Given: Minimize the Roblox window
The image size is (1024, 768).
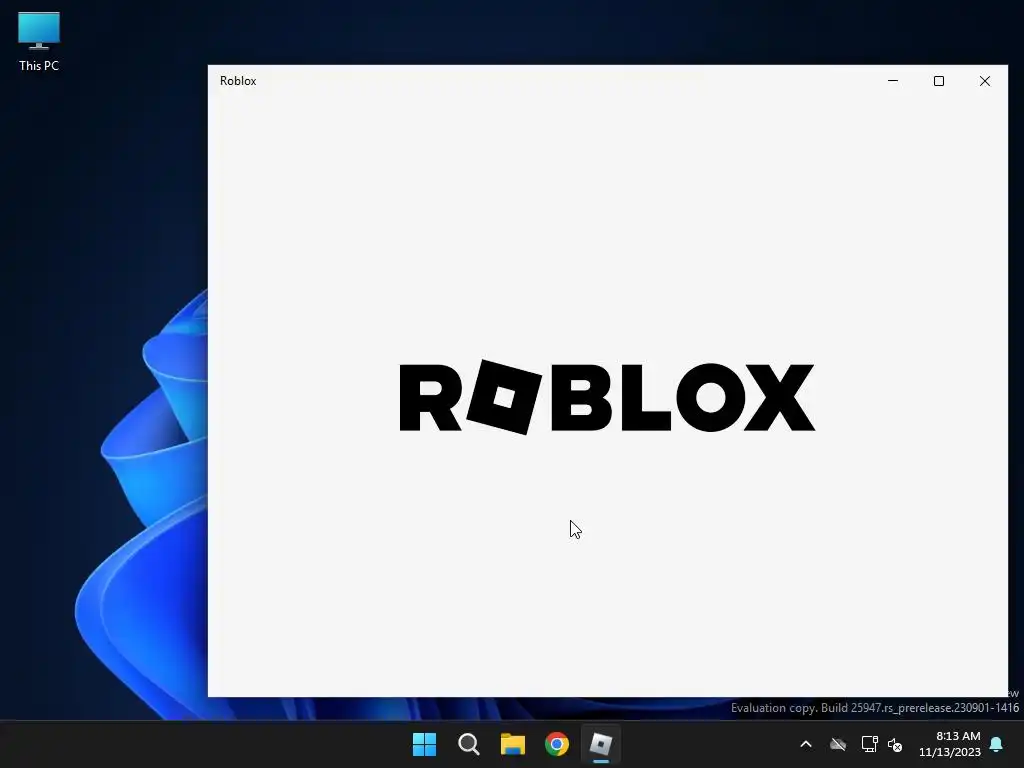Looking at the screenshot, I should click(x=893, y=81).
